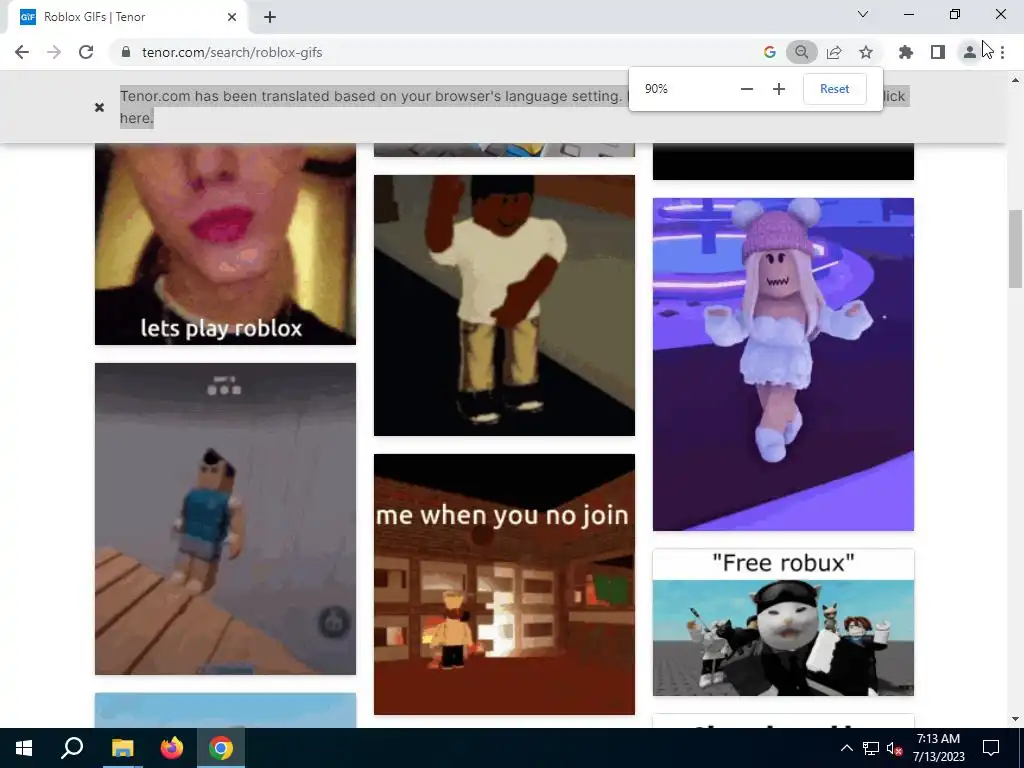1024x768 pixels.
Task: Open the Extensions puzzle icon
Action: click(906, 52)
